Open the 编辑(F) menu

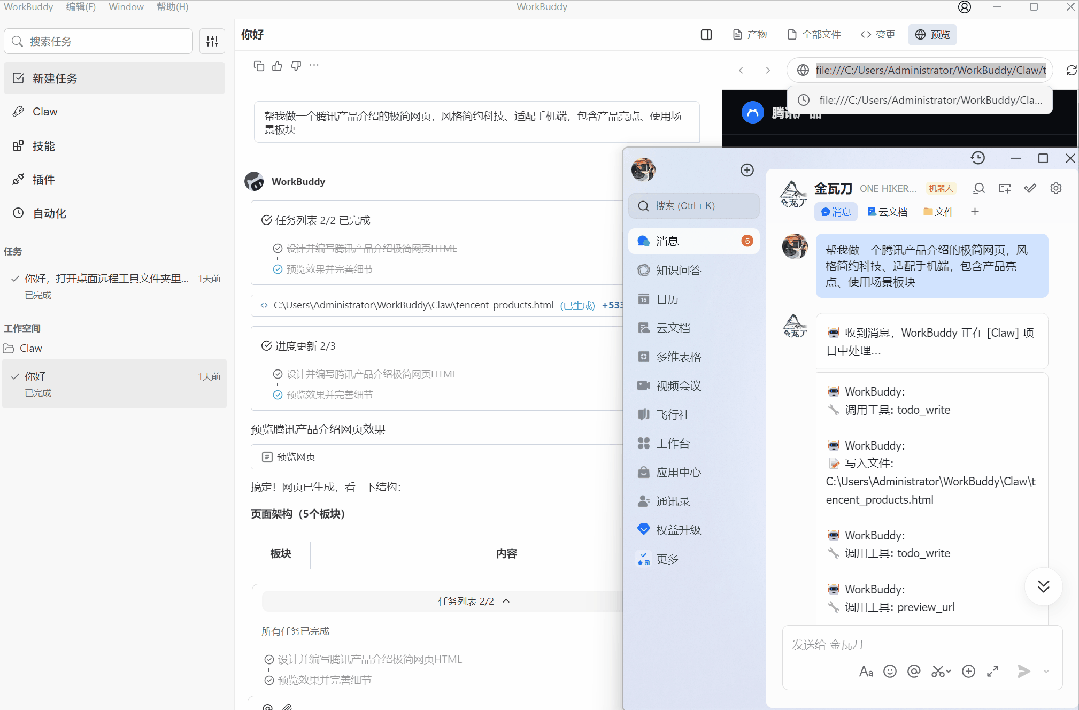point(81,7)
